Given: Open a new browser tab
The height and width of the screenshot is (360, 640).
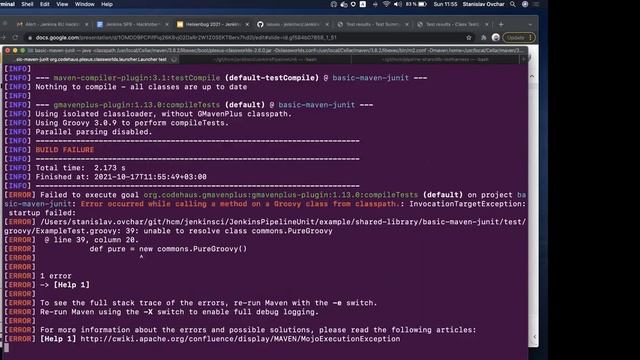Looking at the screenshot, I should pyautogui.click(x=501, y=24).
